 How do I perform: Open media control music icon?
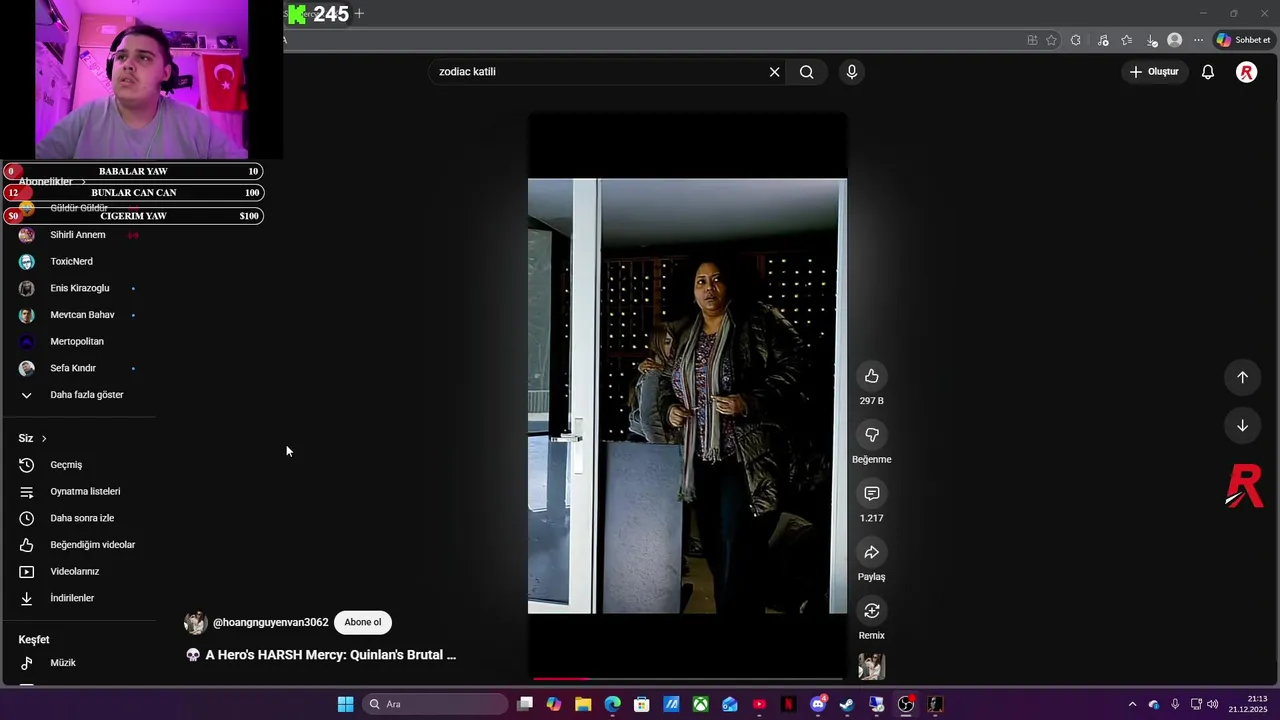point(1103,40)
